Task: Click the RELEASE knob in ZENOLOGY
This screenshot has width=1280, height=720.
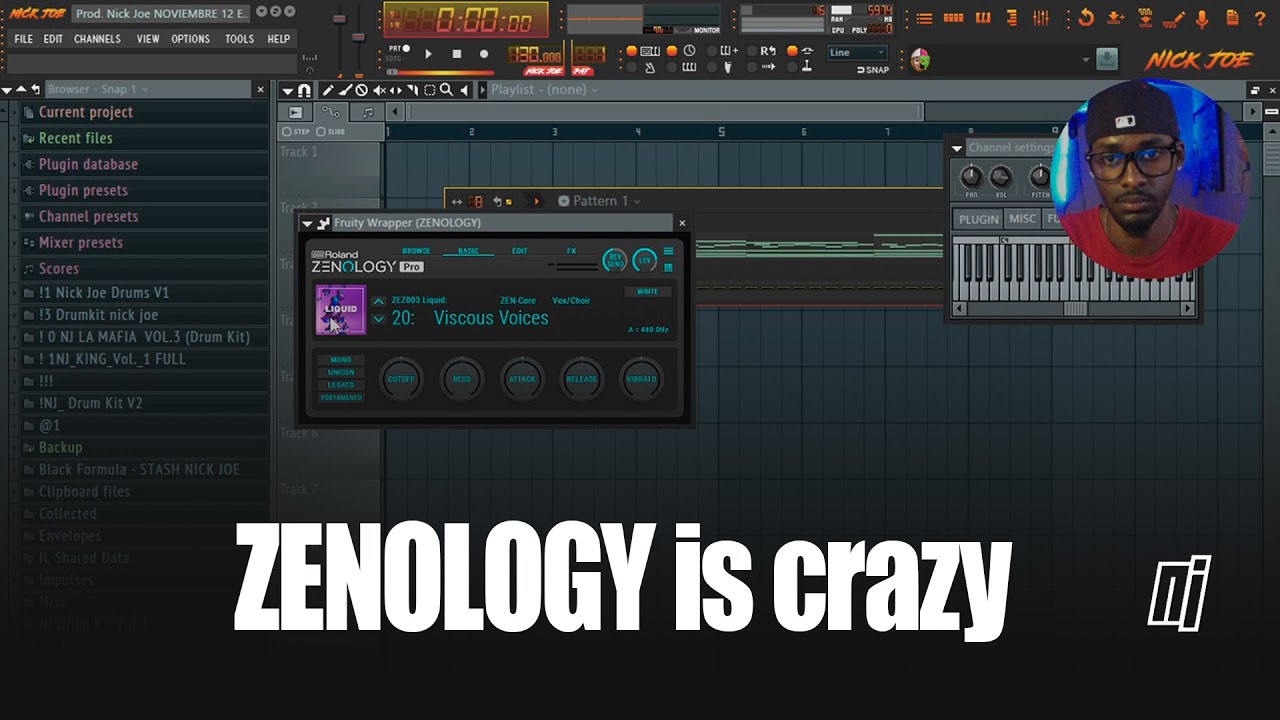Action: [581, 379]
